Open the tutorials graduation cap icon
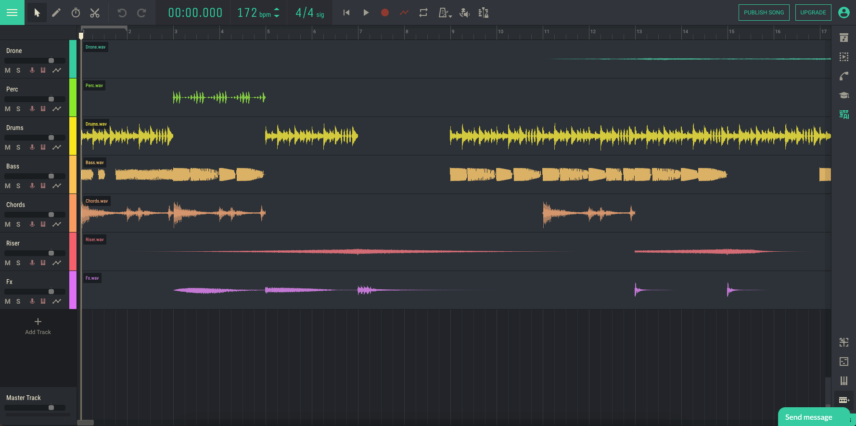The width and height of the screenshot is (856, 426). [844, 95]
